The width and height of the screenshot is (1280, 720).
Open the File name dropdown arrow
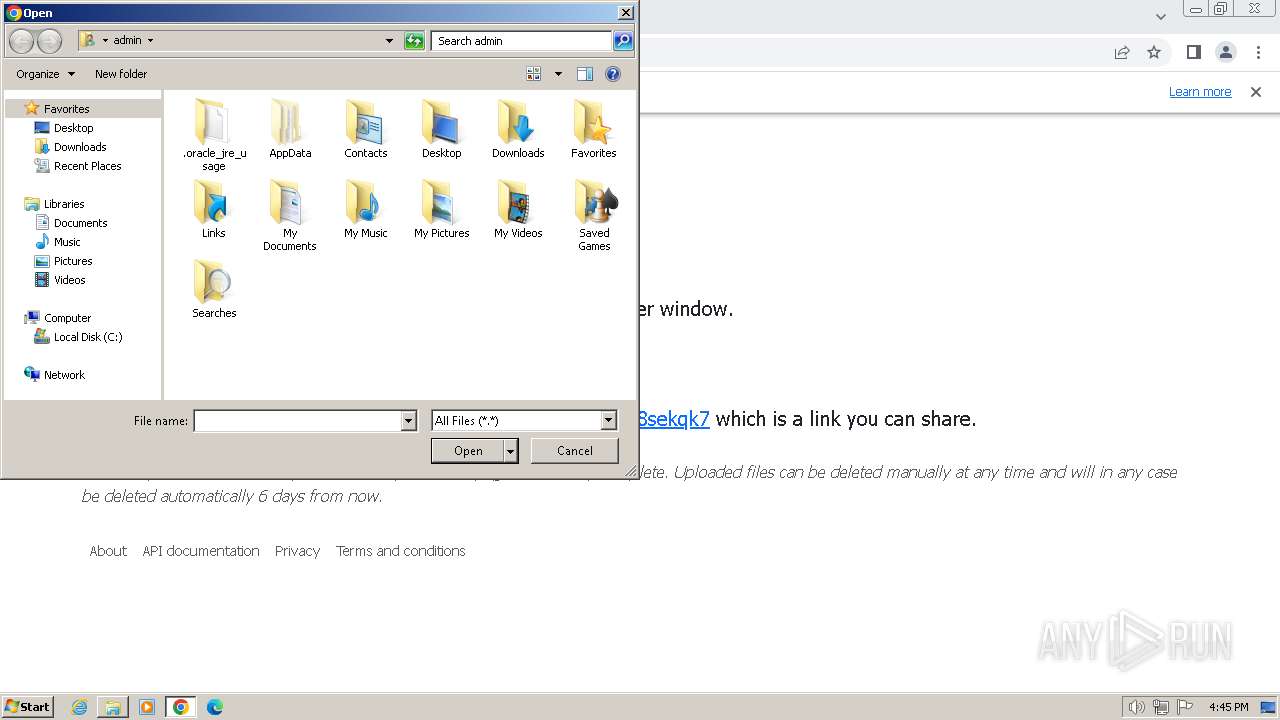[x=408, y=421]
